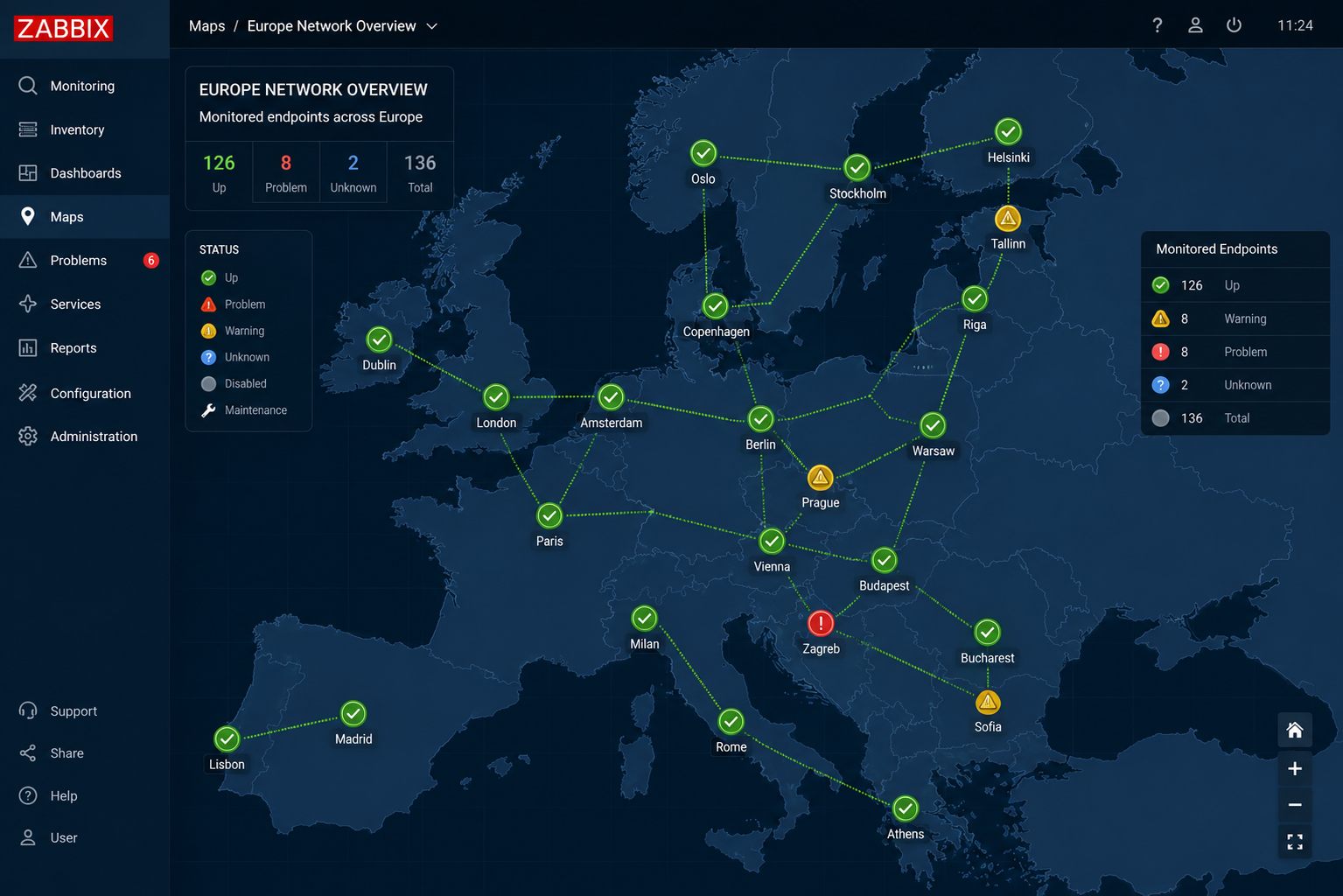Click the red 6 problems badge
The width and height of the screenshot is (1343, 896).
151,261
